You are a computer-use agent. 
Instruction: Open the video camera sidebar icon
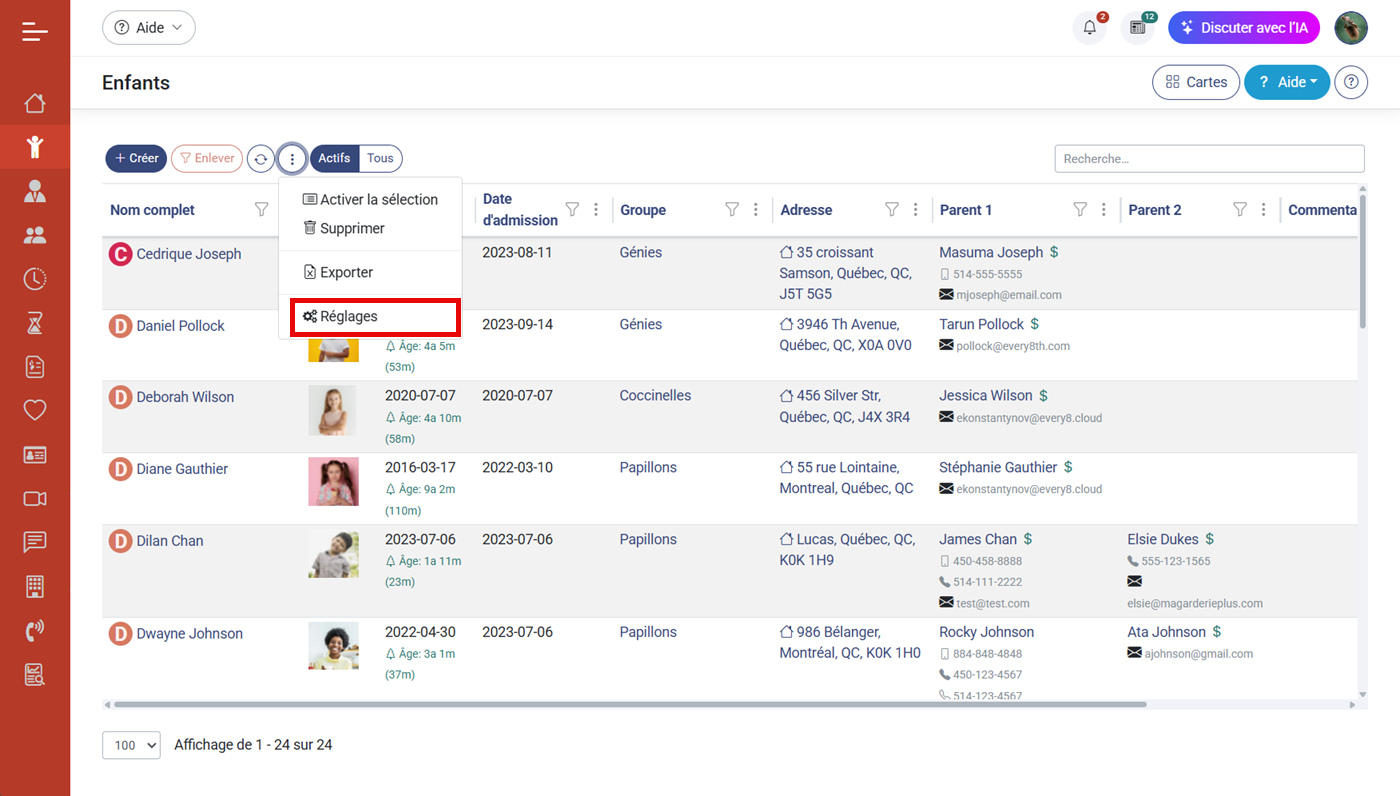tap(35, 498)
